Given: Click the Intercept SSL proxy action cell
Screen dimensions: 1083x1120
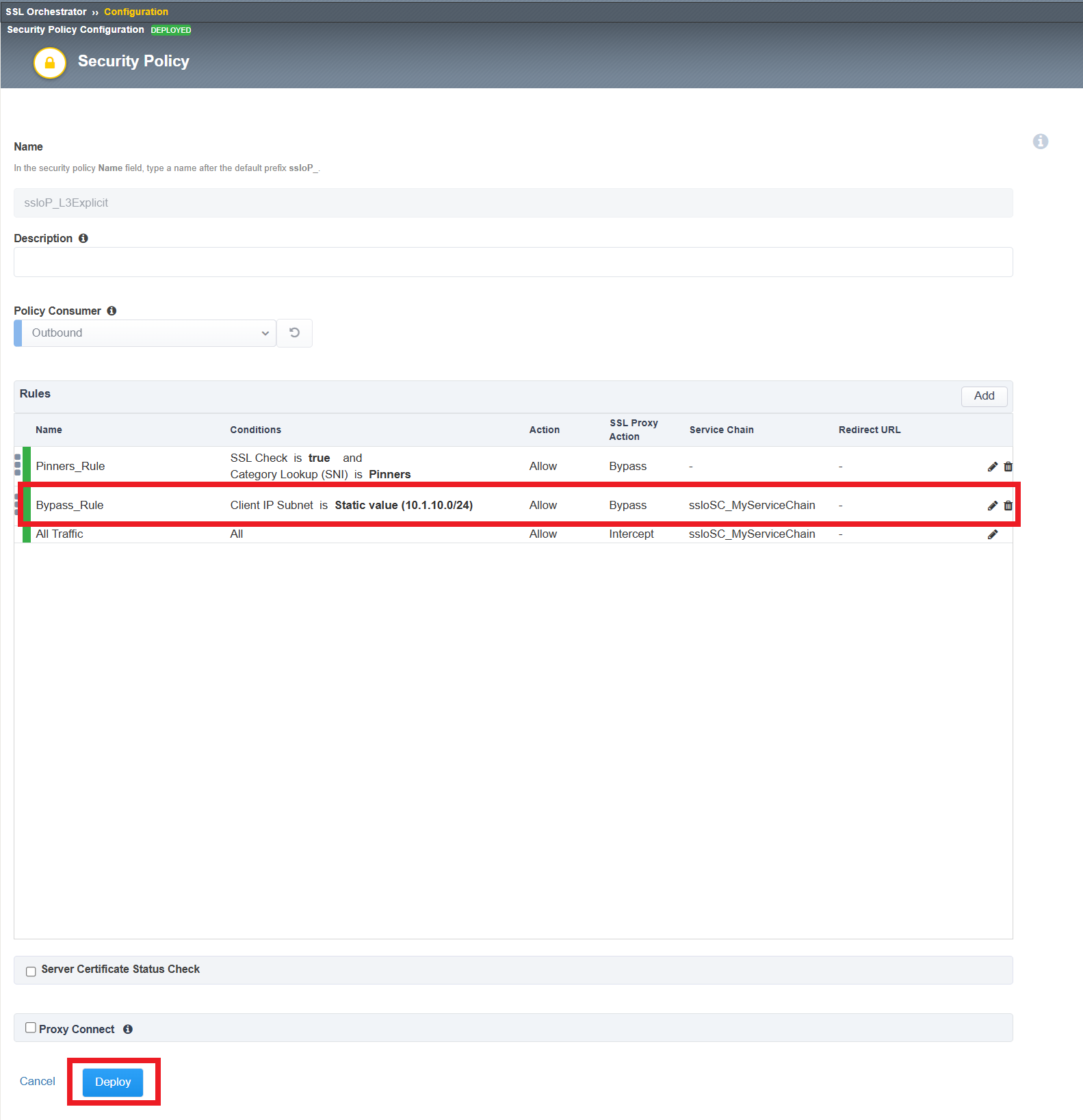Looking at the screenshot, I should point(631,534).
